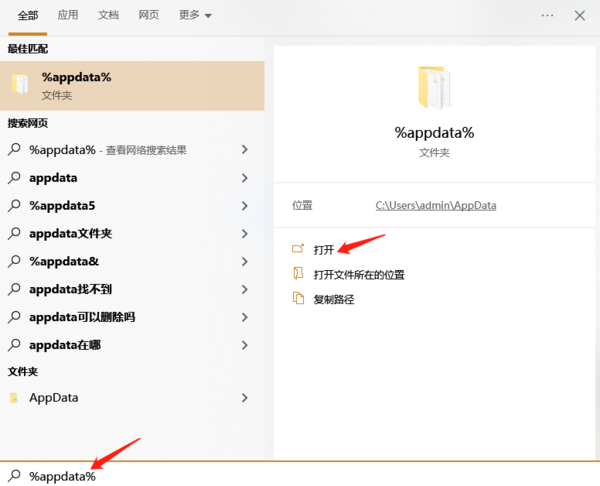Expand arrow beside AppData folder result

coord(245,398)
